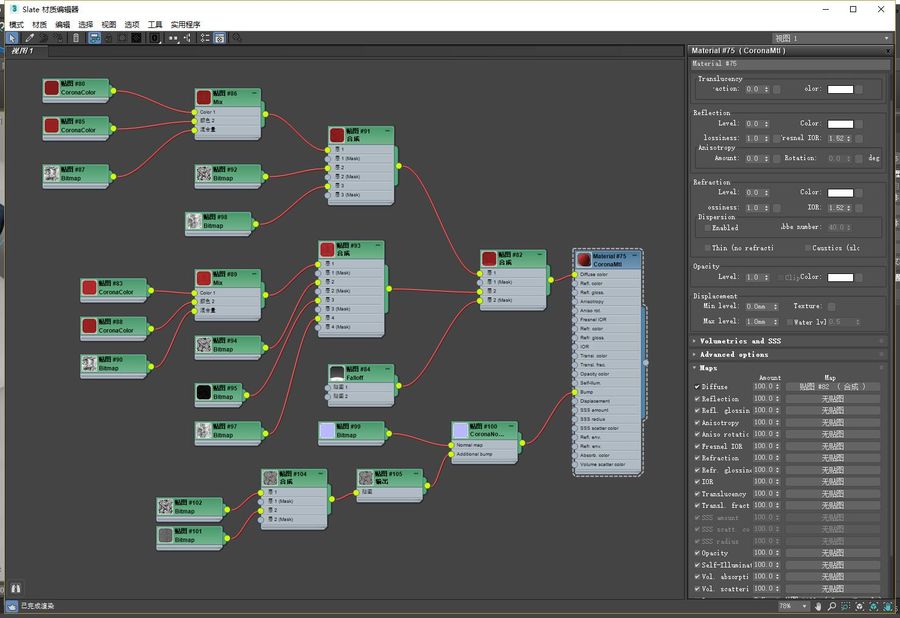900x618 pixels.
Task: Click the render status icon at bottom left
Action: pos(11,606)
